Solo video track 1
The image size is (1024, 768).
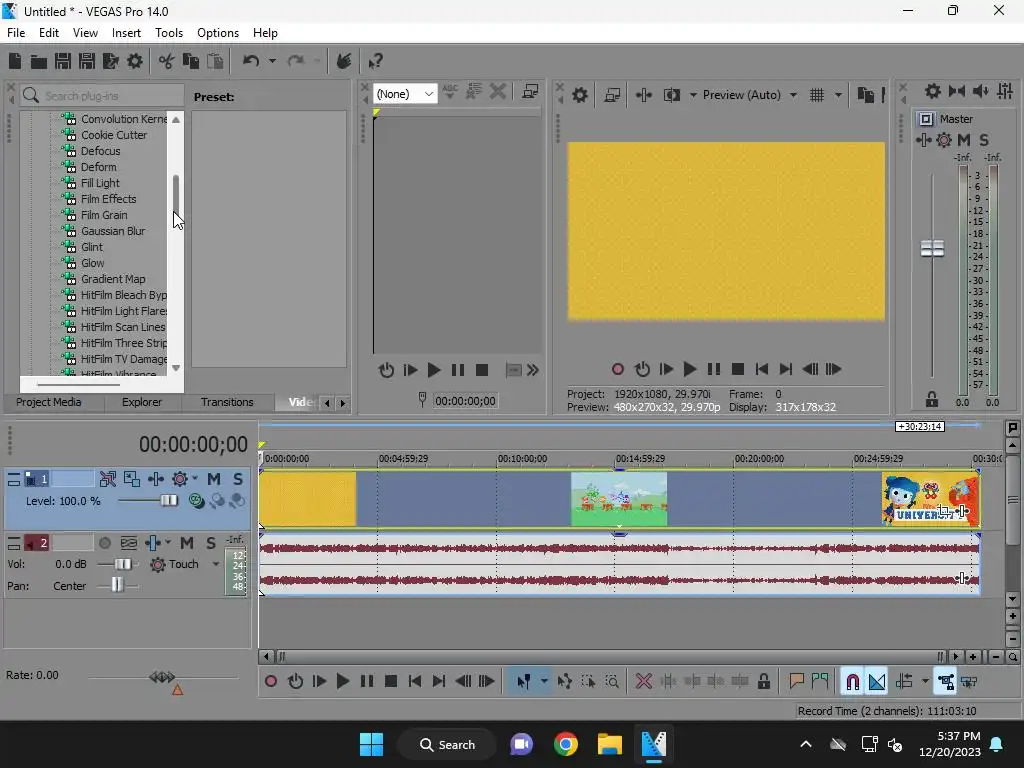[x=238, y=479]
